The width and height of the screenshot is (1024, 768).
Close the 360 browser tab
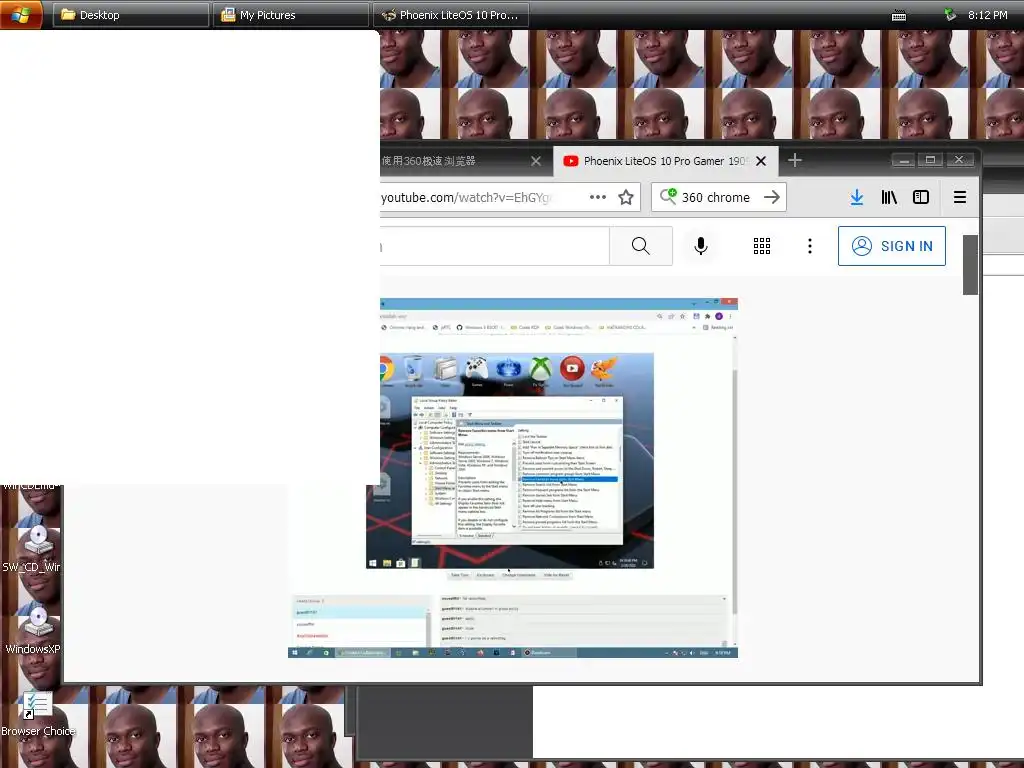click(536, 161)
